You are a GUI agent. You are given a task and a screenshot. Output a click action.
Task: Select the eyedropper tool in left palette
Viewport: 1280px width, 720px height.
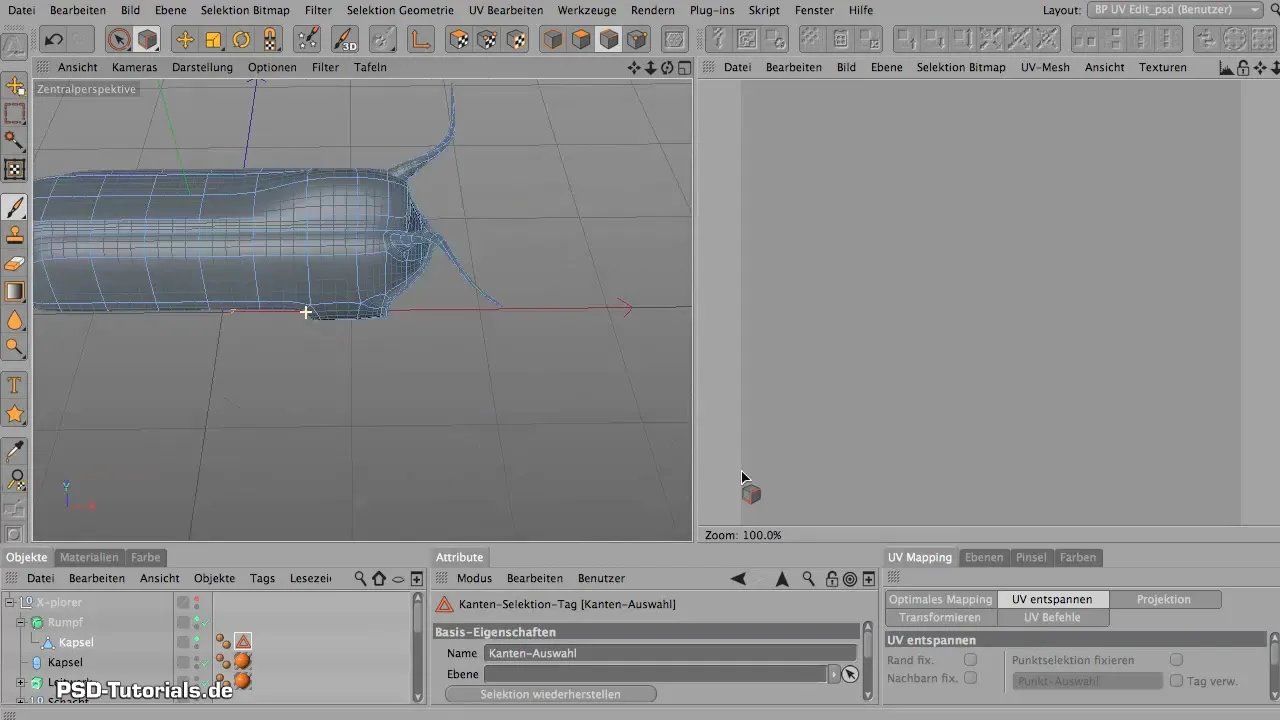[15, 451]
